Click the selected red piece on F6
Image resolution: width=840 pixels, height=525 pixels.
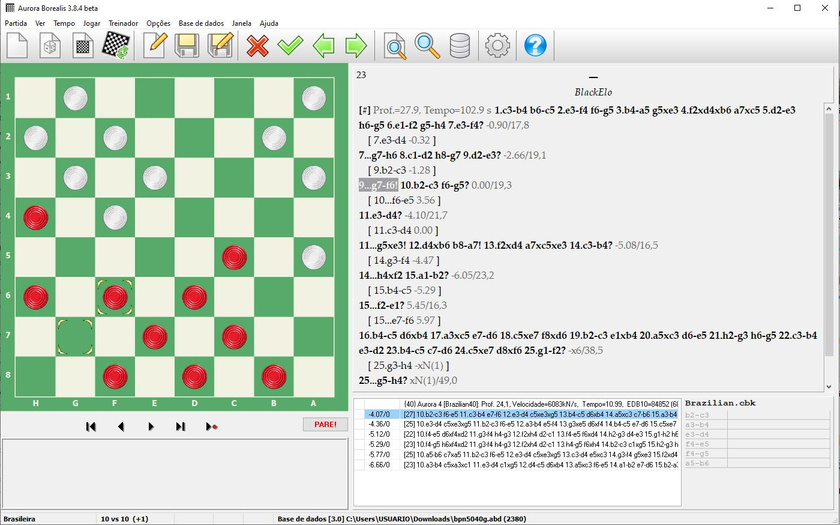(x=115, y=297)
